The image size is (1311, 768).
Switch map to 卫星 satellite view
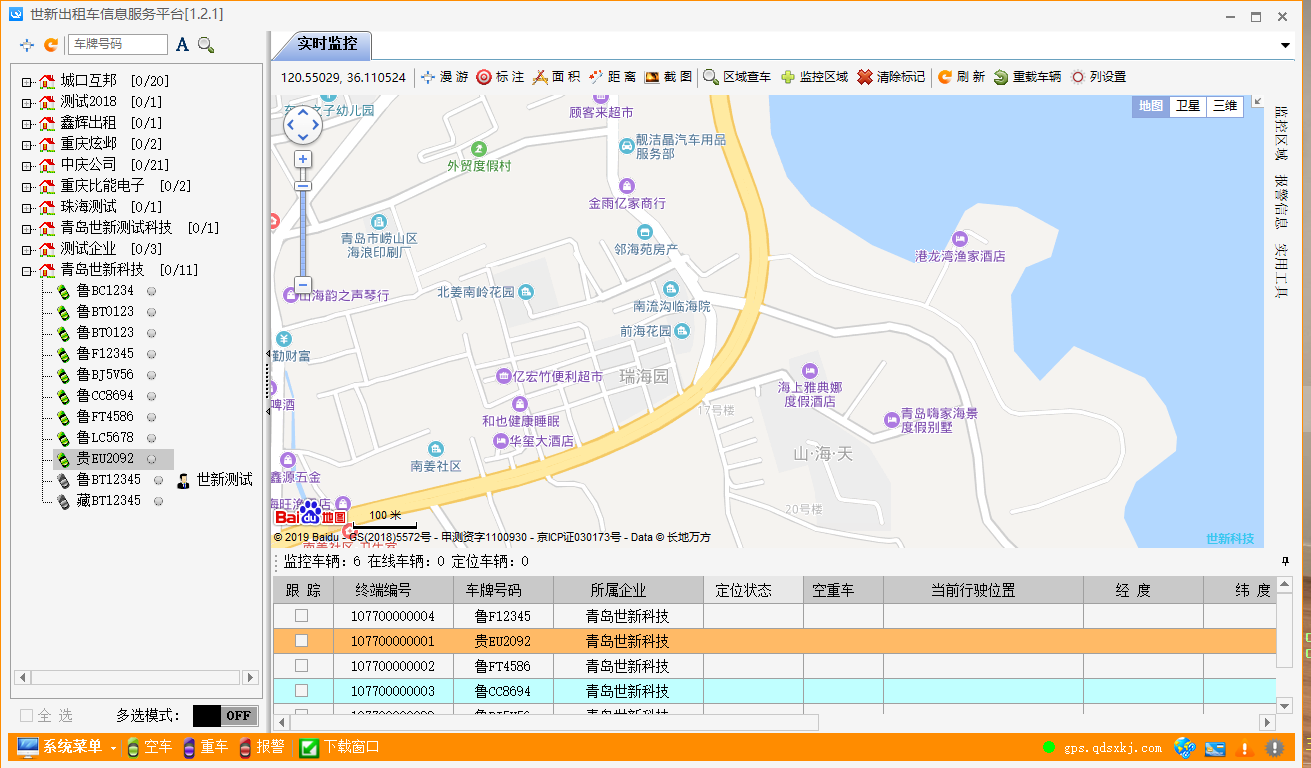click(x=1187, y=106)
